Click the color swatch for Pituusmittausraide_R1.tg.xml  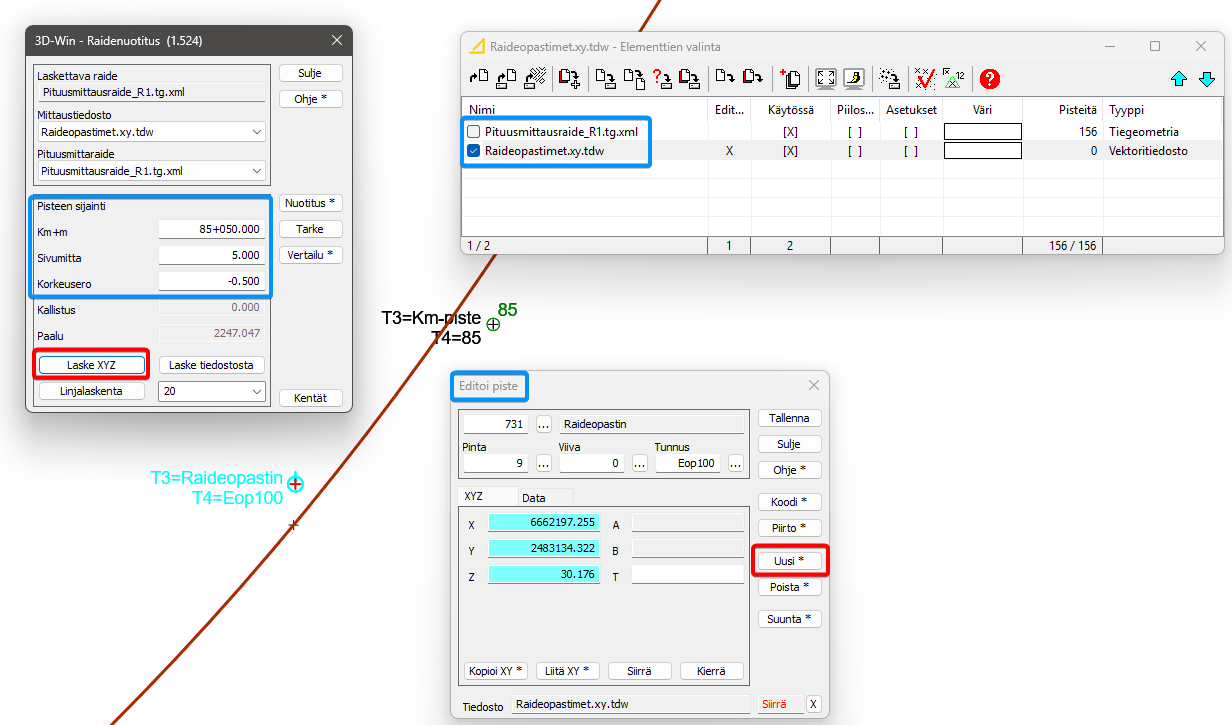point(983,131)
